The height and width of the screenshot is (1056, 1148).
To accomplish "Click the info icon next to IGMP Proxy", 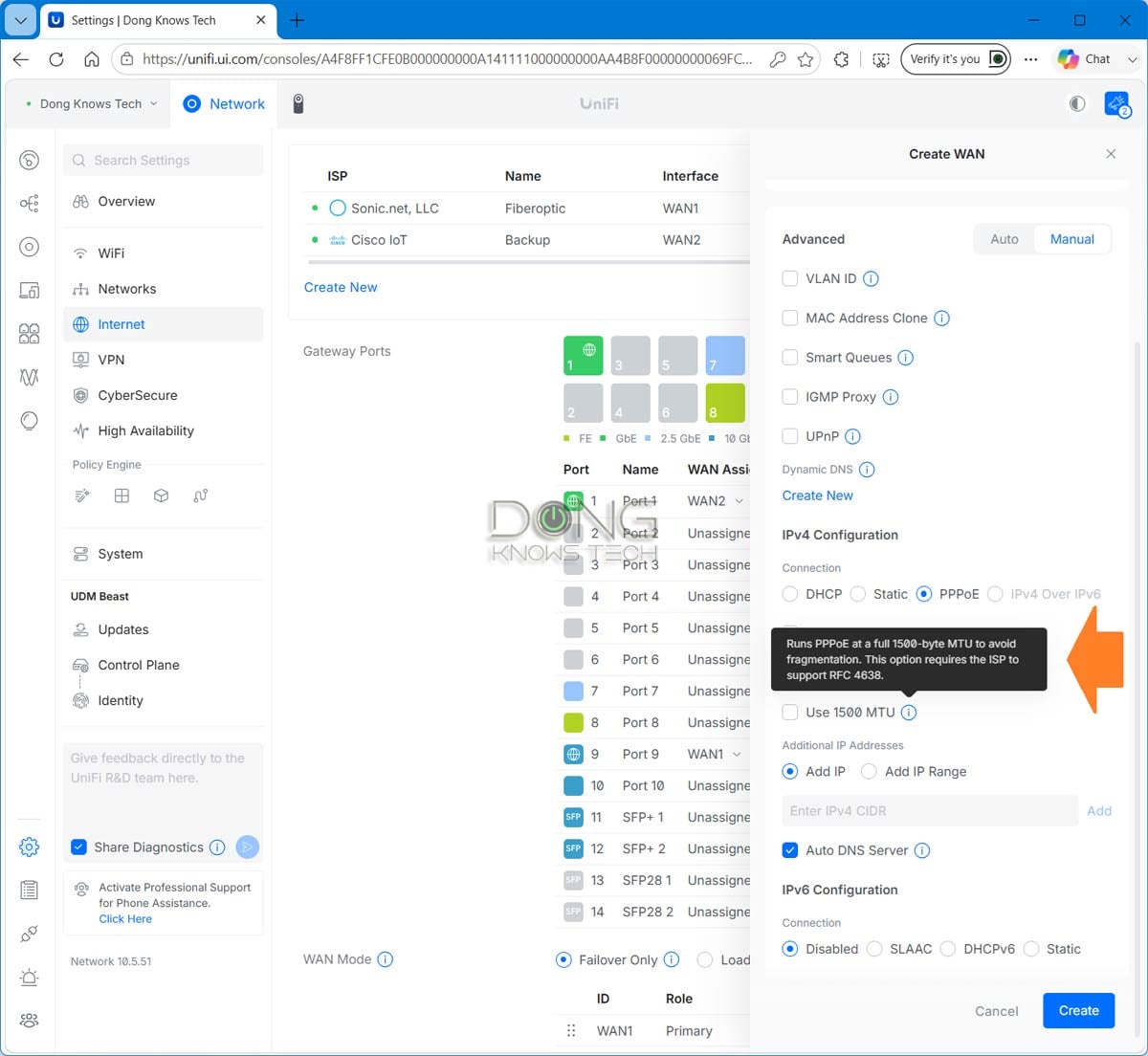I will (891, 397).
